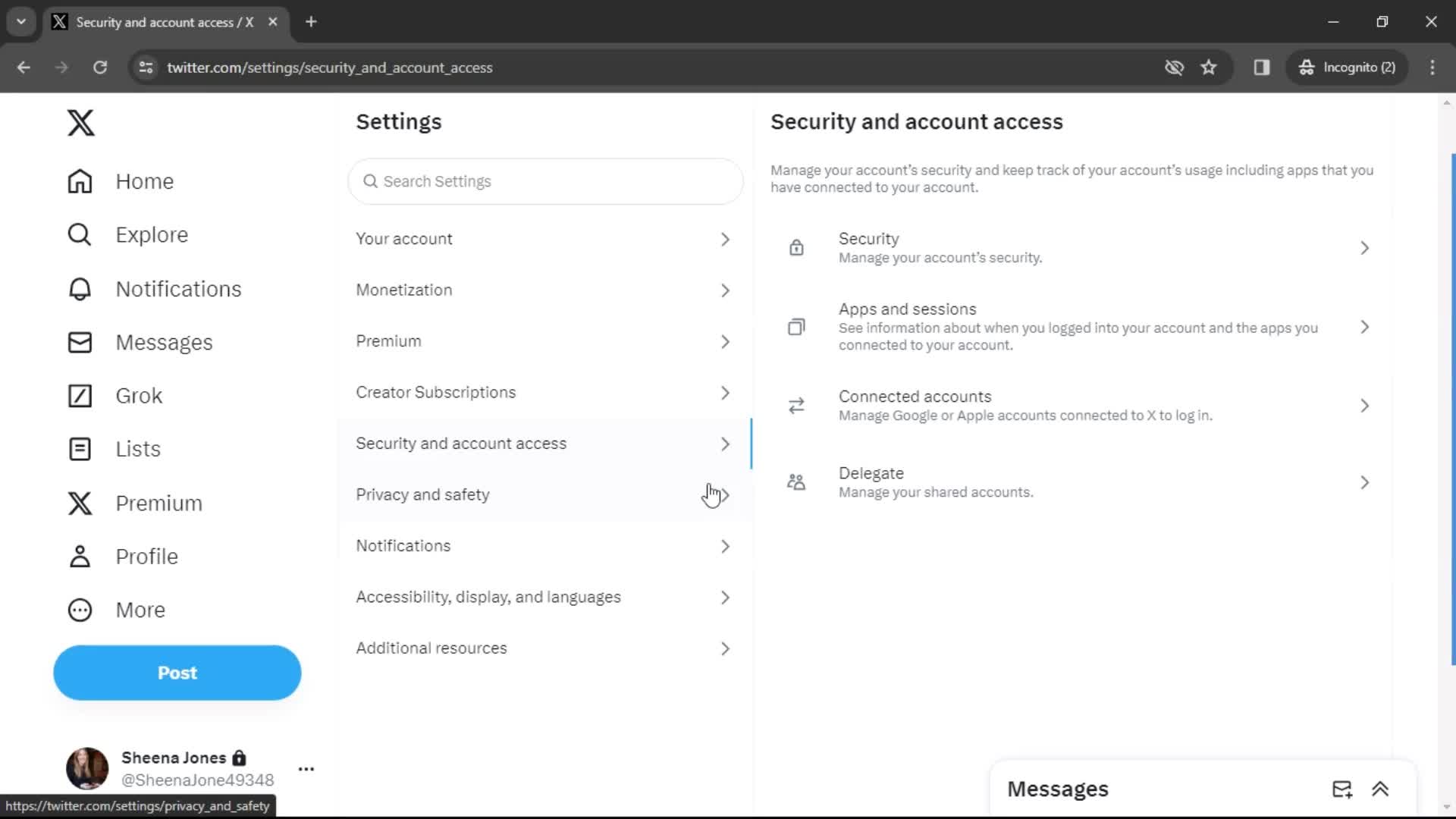This screenshot has width=1456, height=819.
Task: Expand Apps and sessions chevron
Action: point(1365,327)
